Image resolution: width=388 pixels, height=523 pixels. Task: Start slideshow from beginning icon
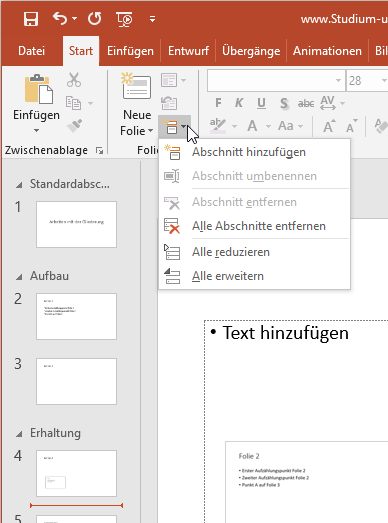coord(124,19)
